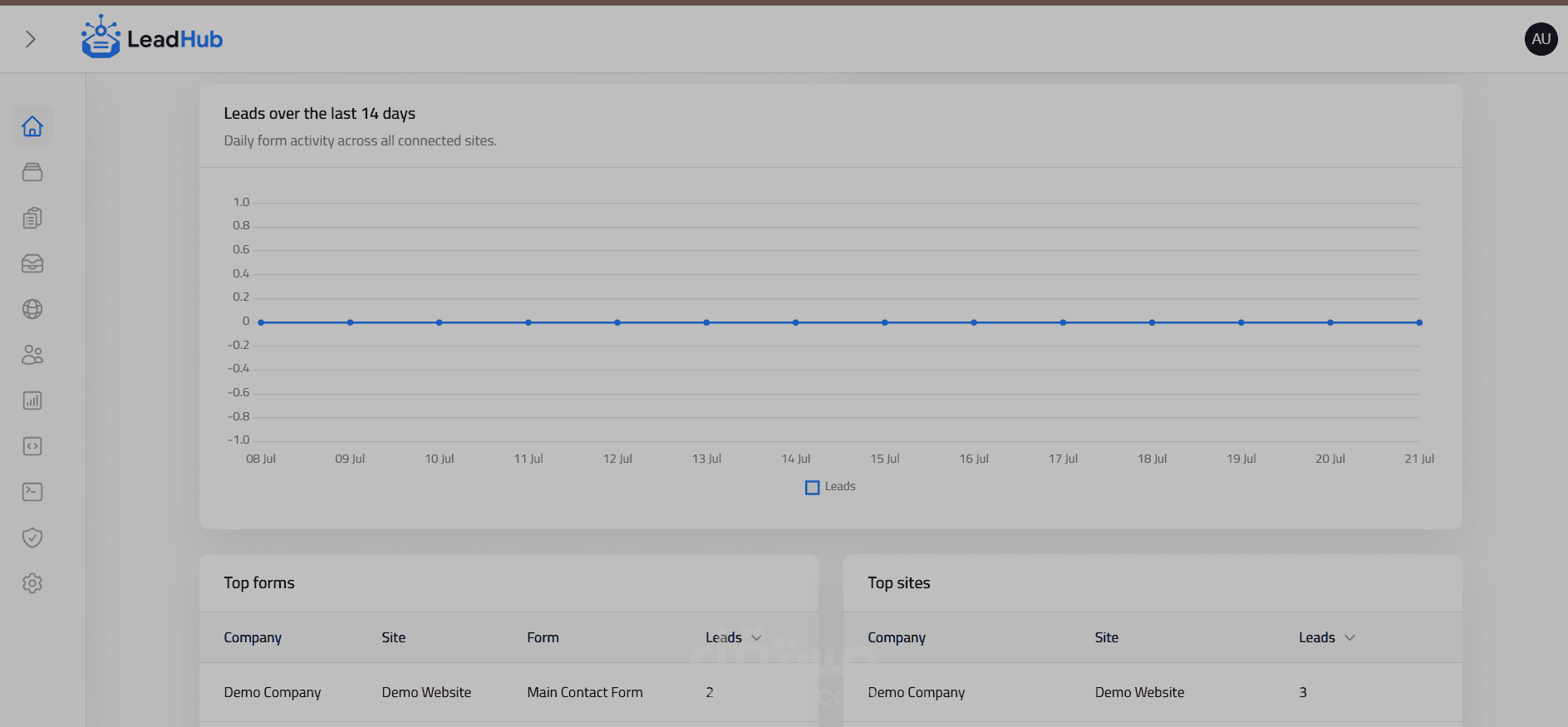Screen dimensions: 1568x727
Task: Select Demo Website in Top forms row
Action: click(426, 692)
